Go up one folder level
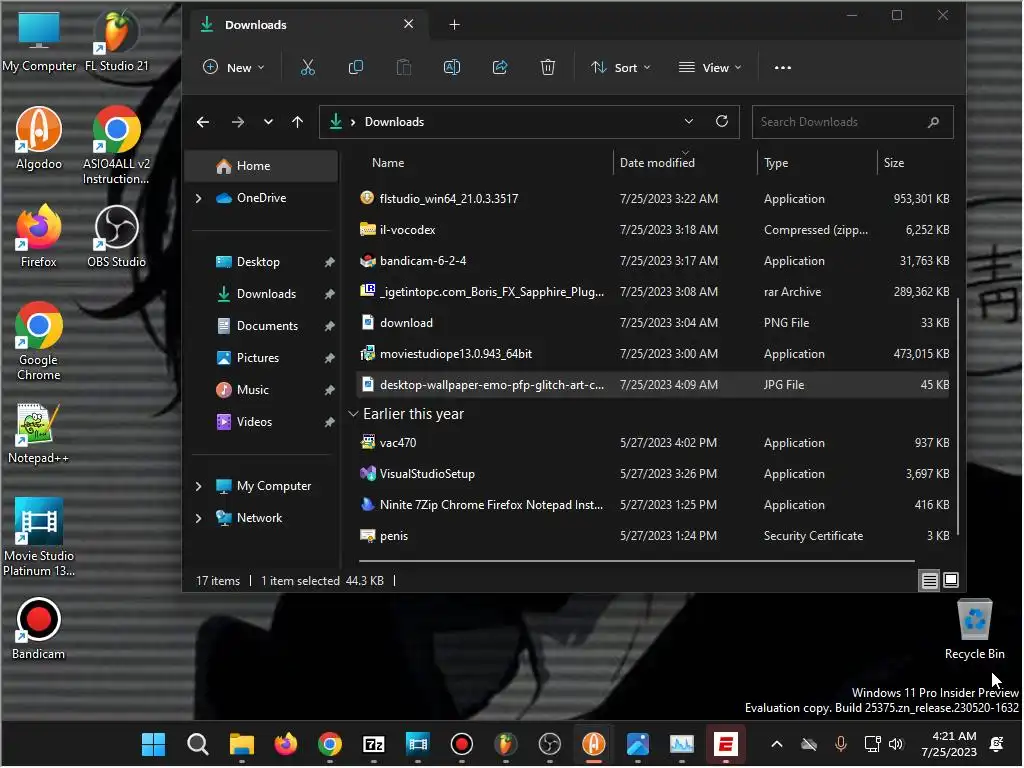 point(297,121)
